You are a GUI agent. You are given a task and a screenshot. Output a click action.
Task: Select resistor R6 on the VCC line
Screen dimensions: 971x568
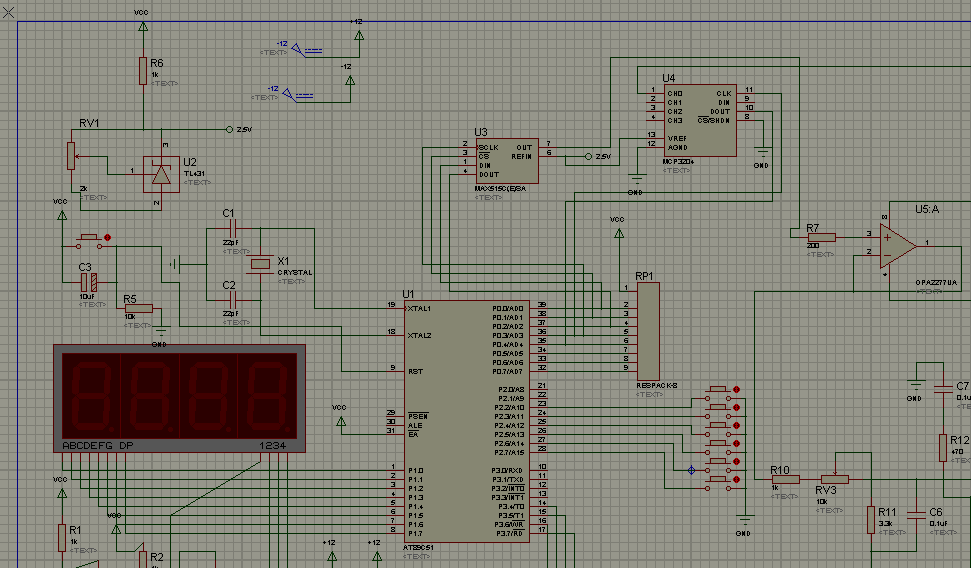click(x=143, y=71)
